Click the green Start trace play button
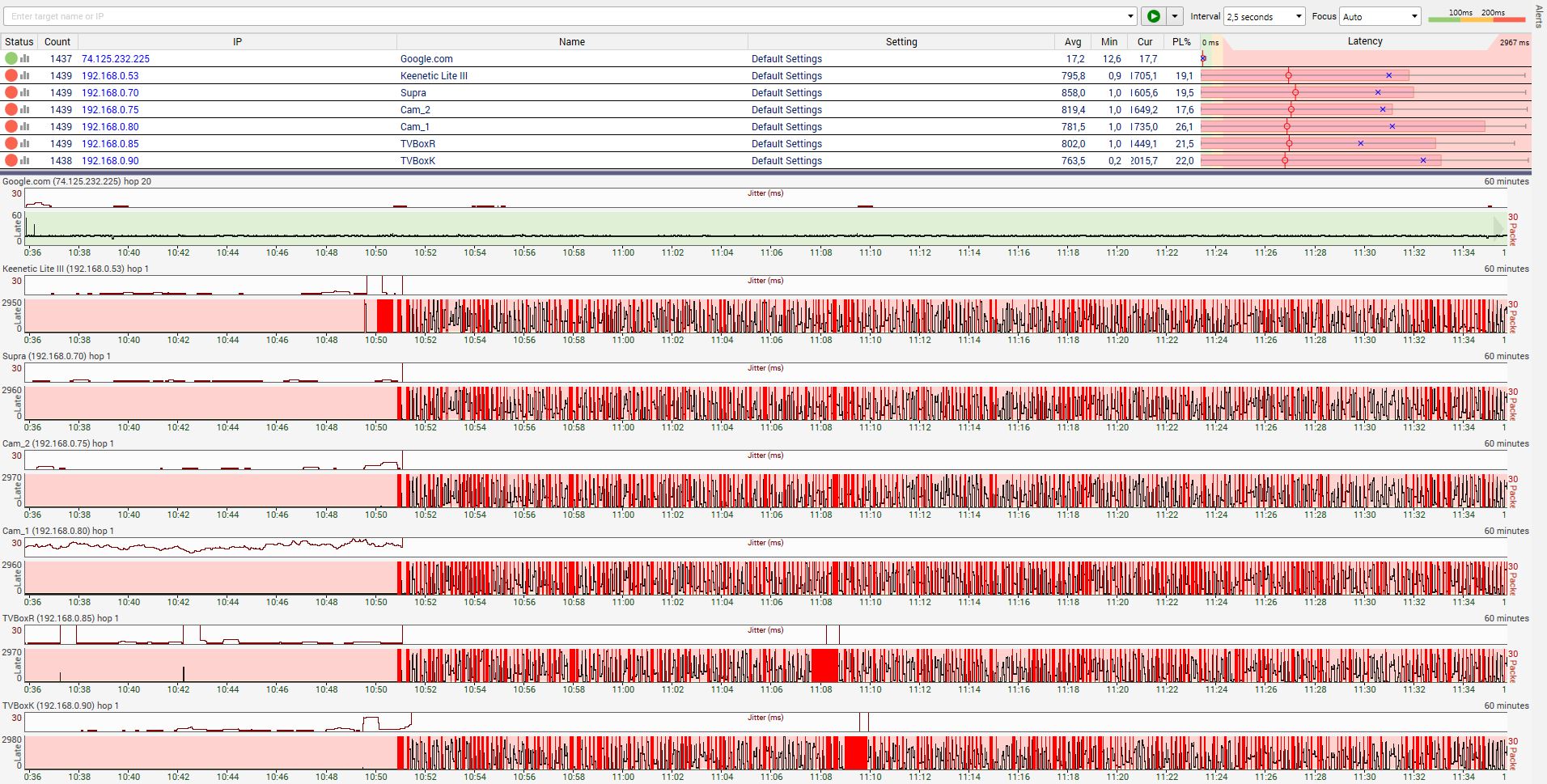 pos(1153,16)
